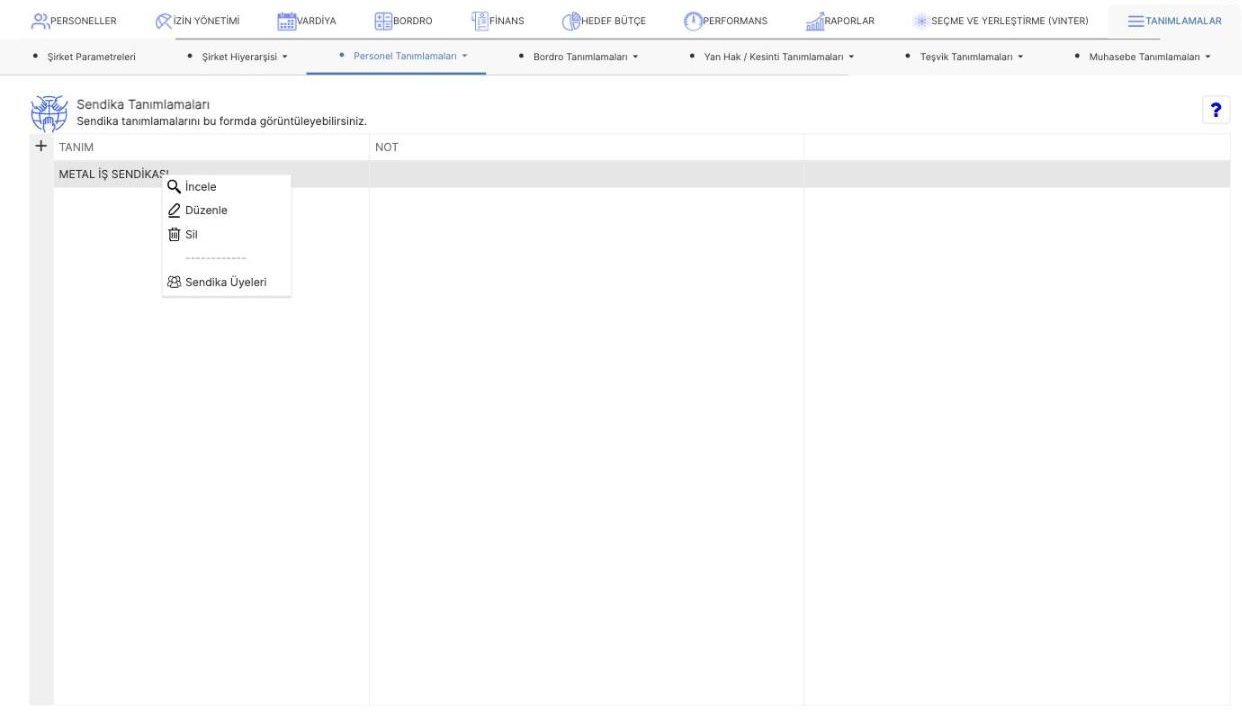
Task: Choose Sendika Üyeleri from the context menu
Action: pyautogui.click(x=227, y=282)
